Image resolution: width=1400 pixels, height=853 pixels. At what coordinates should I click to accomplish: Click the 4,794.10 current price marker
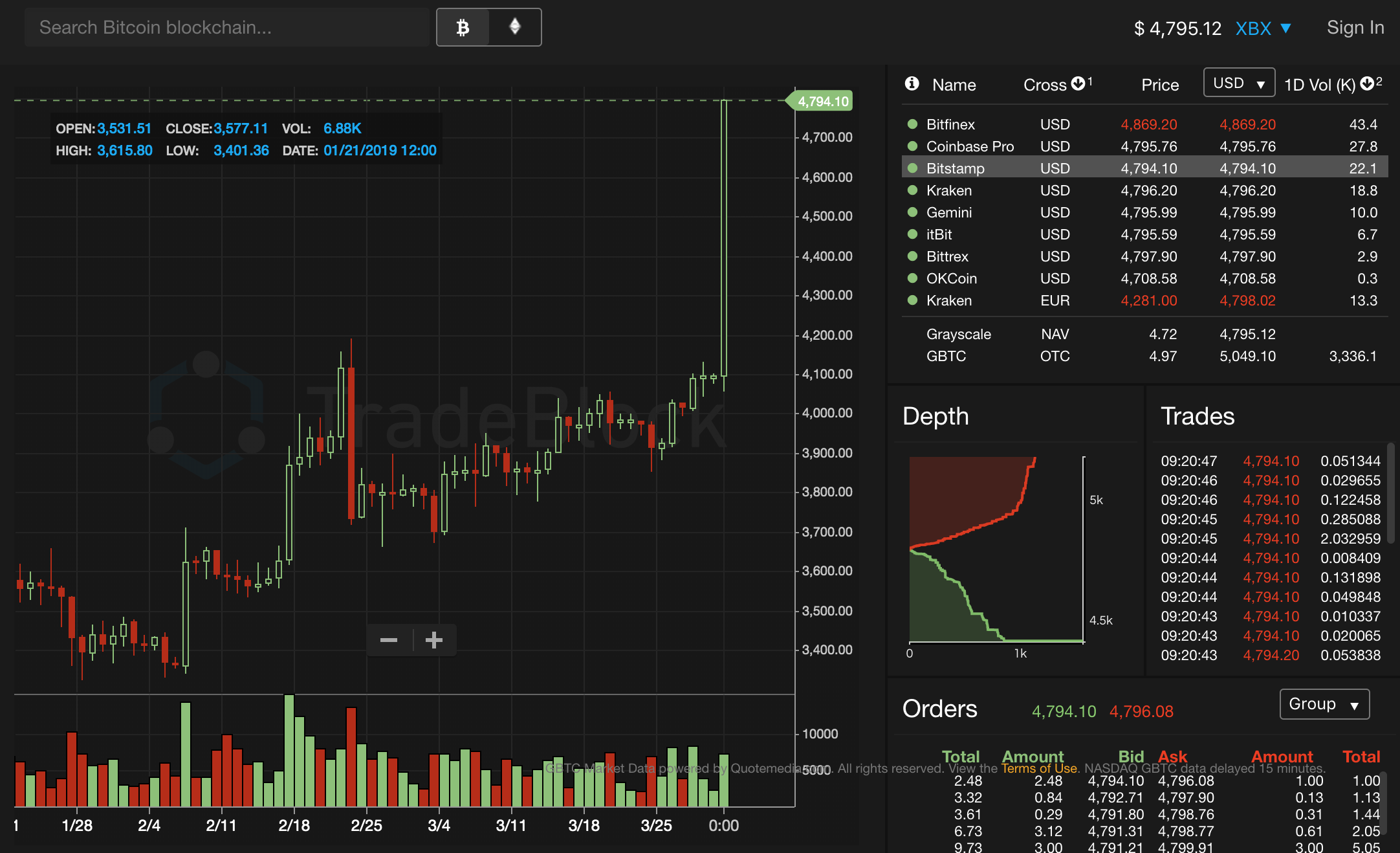point(820,101)
